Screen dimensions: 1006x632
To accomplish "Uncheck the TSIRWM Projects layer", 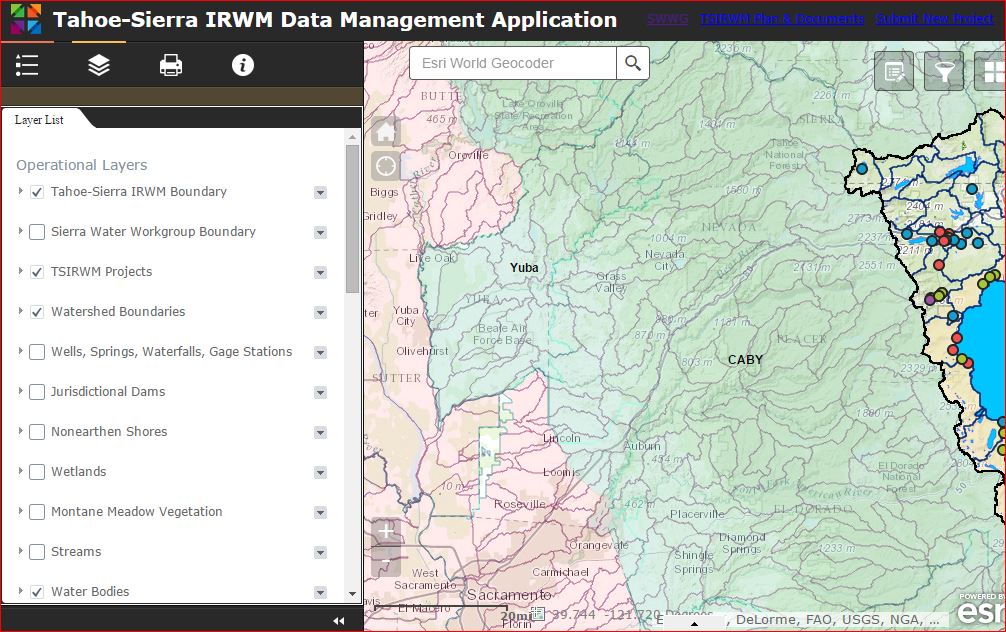I will (x=37, y=272).
